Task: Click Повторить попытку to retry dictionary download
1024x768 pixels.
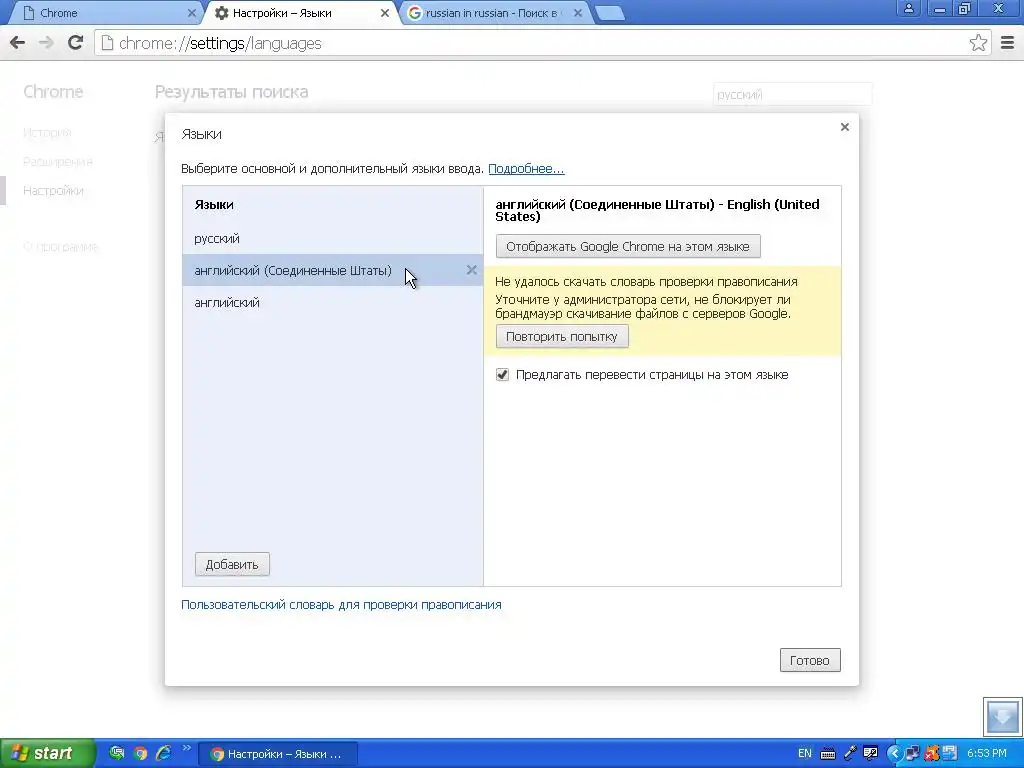Action: [562, 336]
